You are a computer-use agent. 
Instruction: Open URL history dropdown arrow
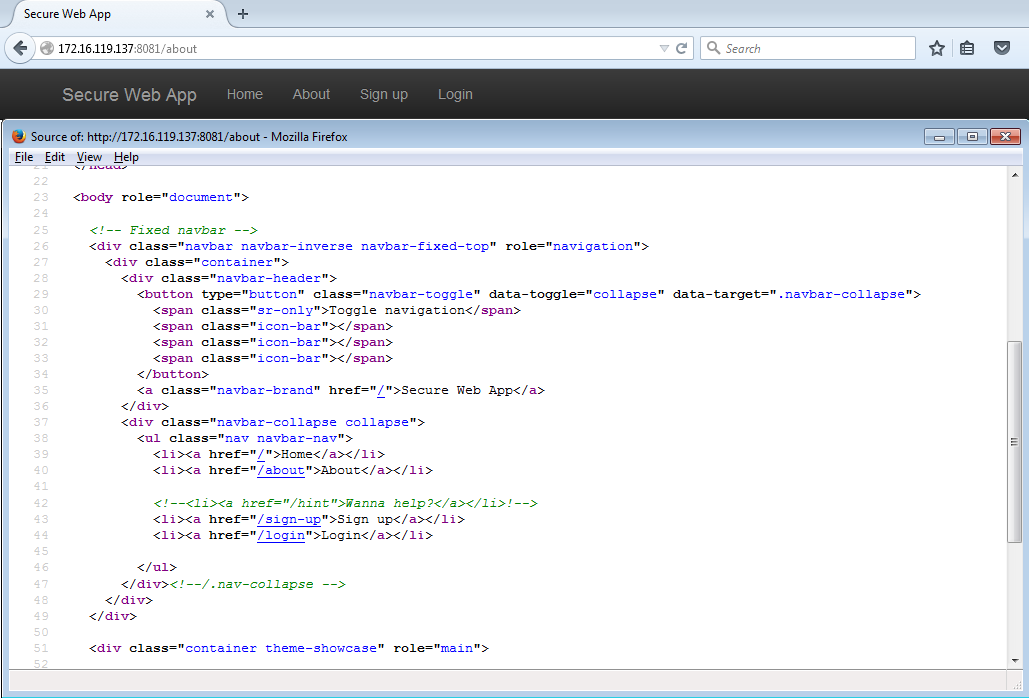pos(663,48)
